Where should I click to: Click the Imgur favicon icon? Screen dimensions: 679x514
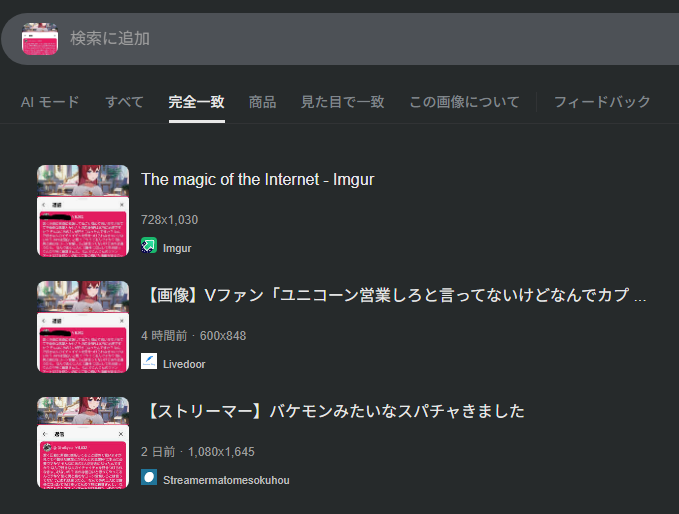[x=149, y=246]
